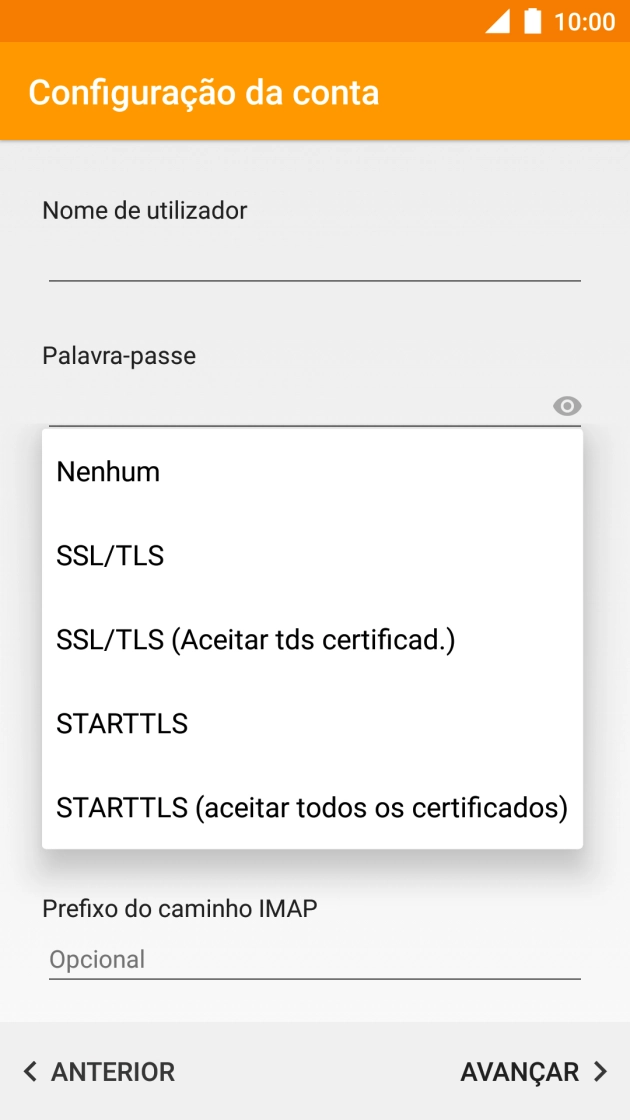
Task: Toggle password visibility with the eye icon
Action: pos(567,406)
